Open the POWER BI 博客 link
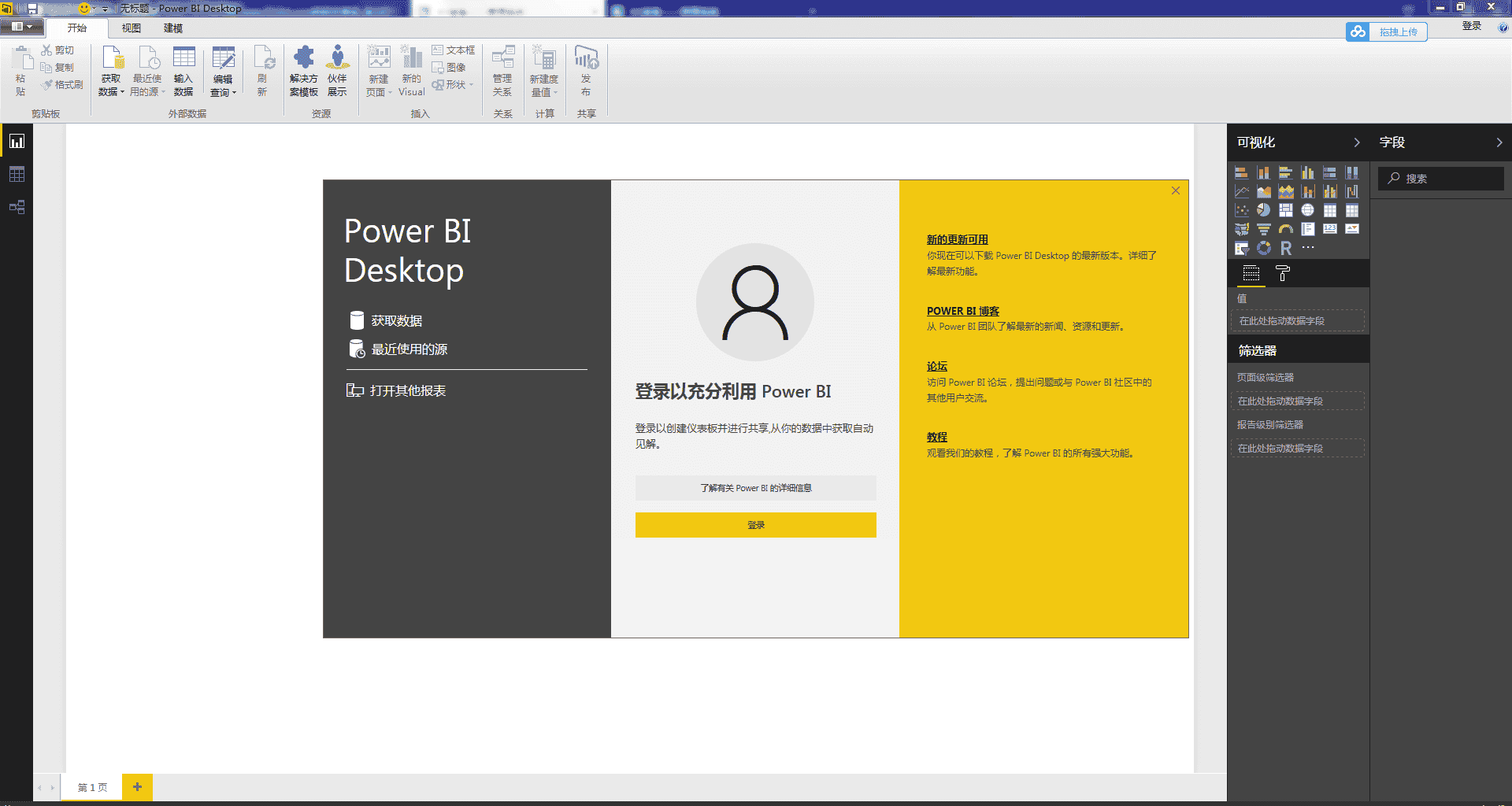Viewport: 1512px width, 806px height. coord(962,311)
